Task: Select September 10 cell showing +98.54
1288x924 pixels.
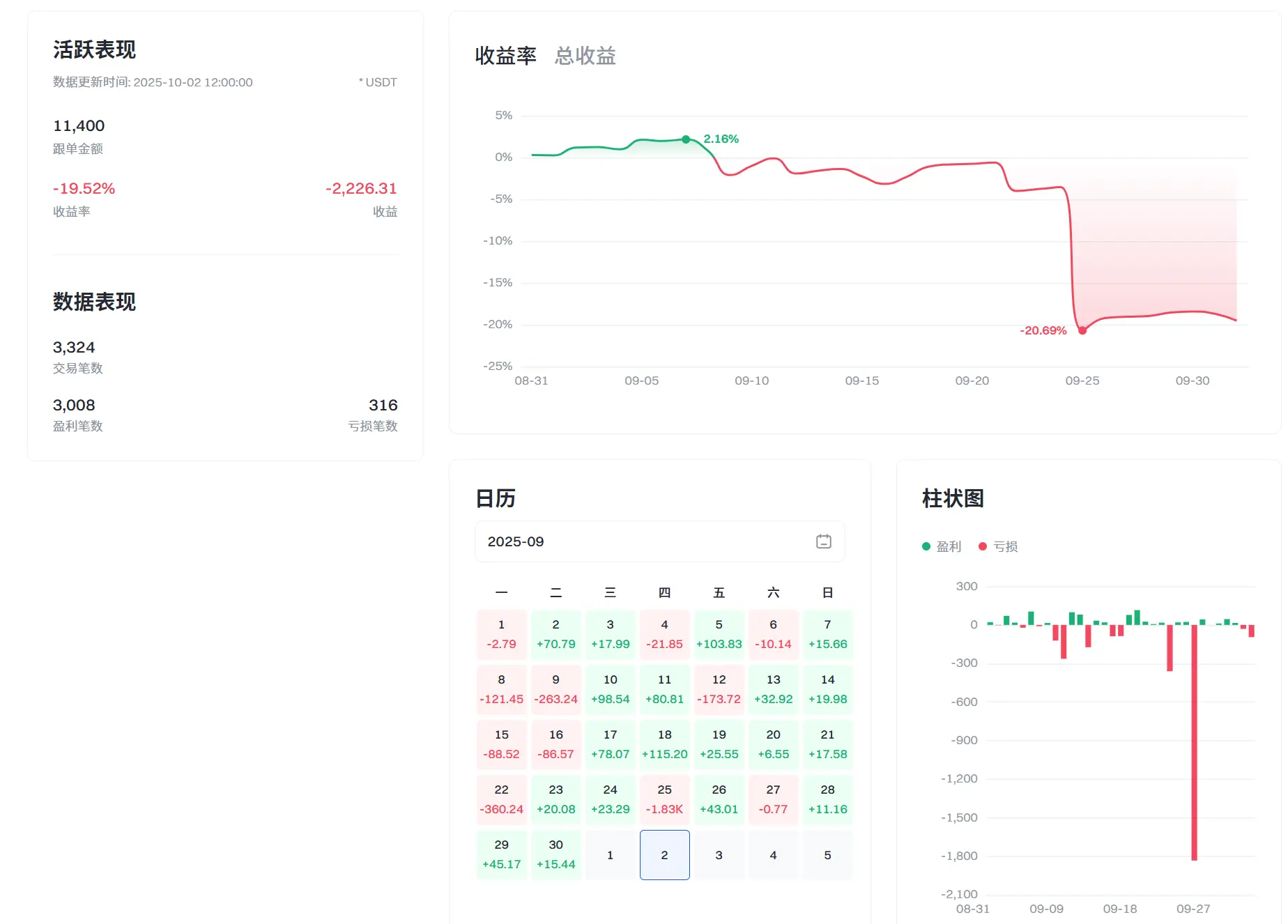Action: click(611, 690)
